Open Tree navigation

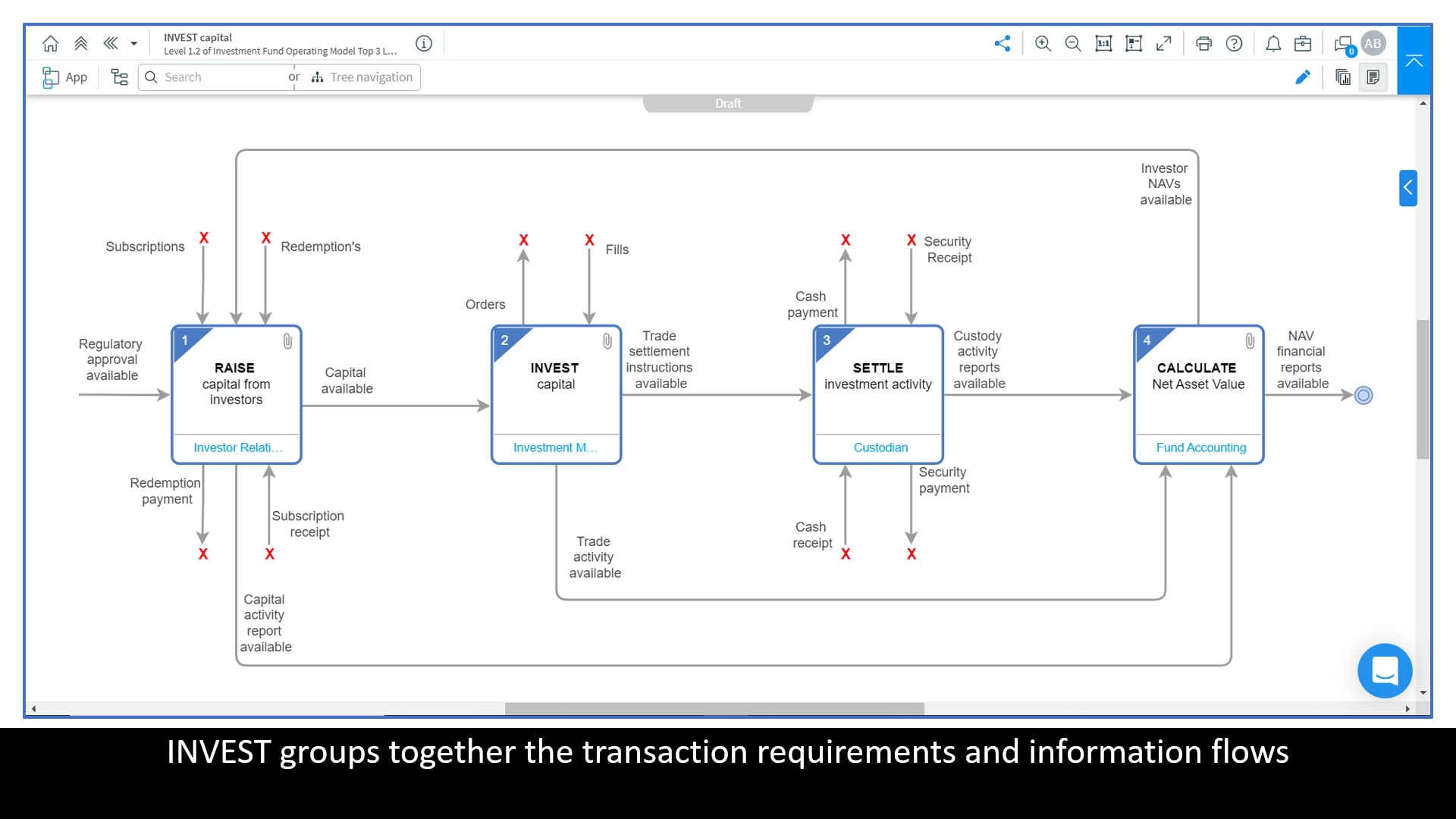pos(362,77)
